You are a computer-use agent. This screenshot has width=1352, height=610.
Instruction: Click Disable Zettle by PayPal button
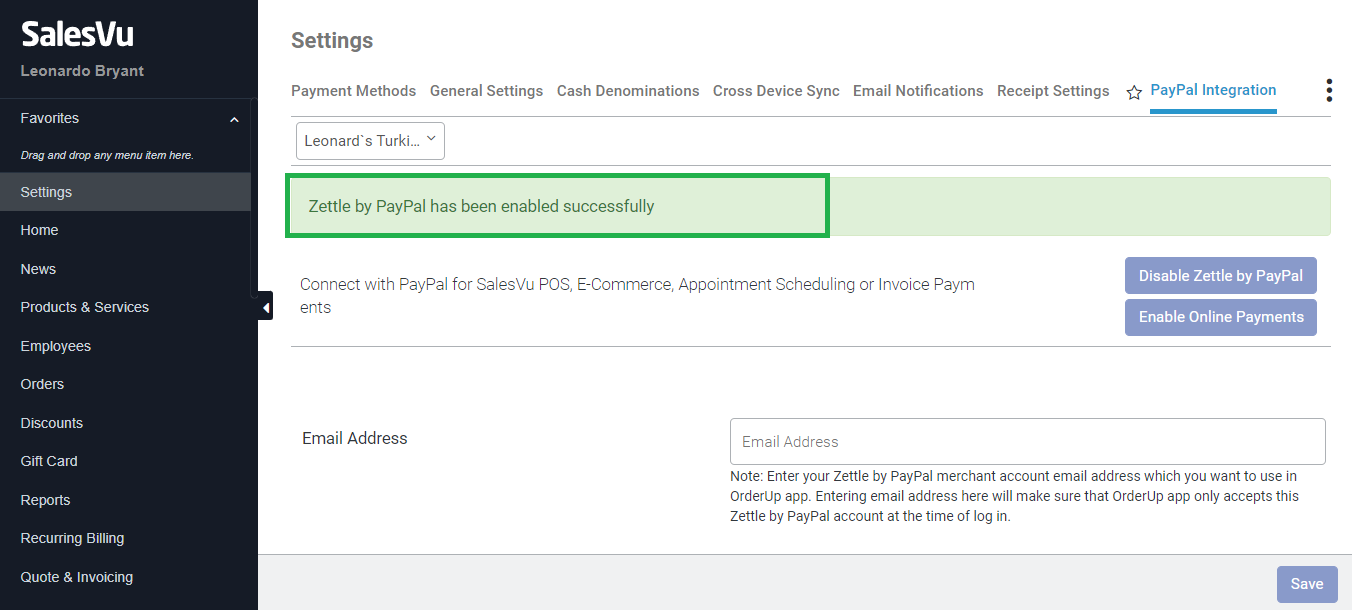pyautogui.click(x=1220, y=276)
